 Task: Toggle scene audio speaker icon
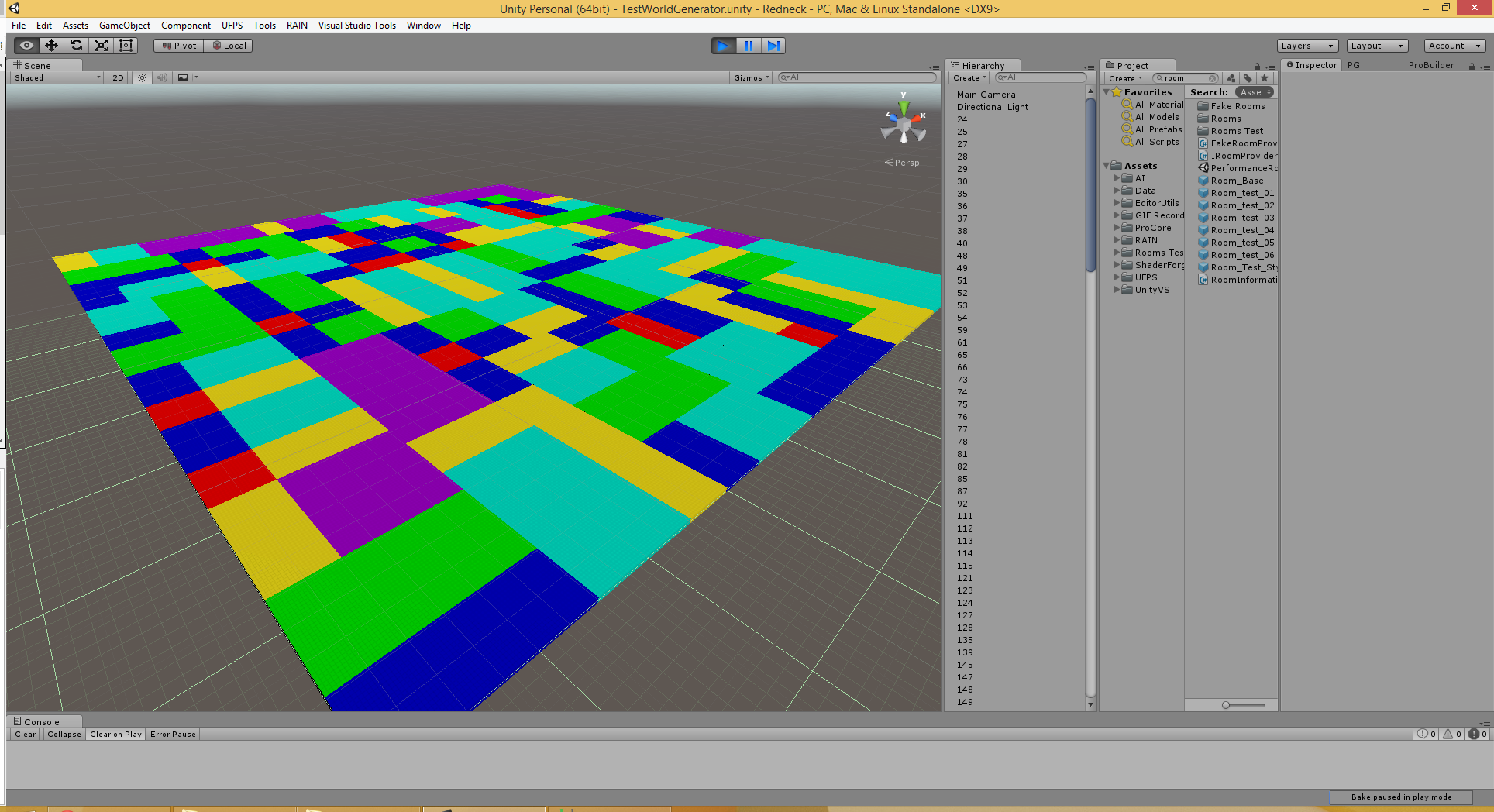[162, 77]
